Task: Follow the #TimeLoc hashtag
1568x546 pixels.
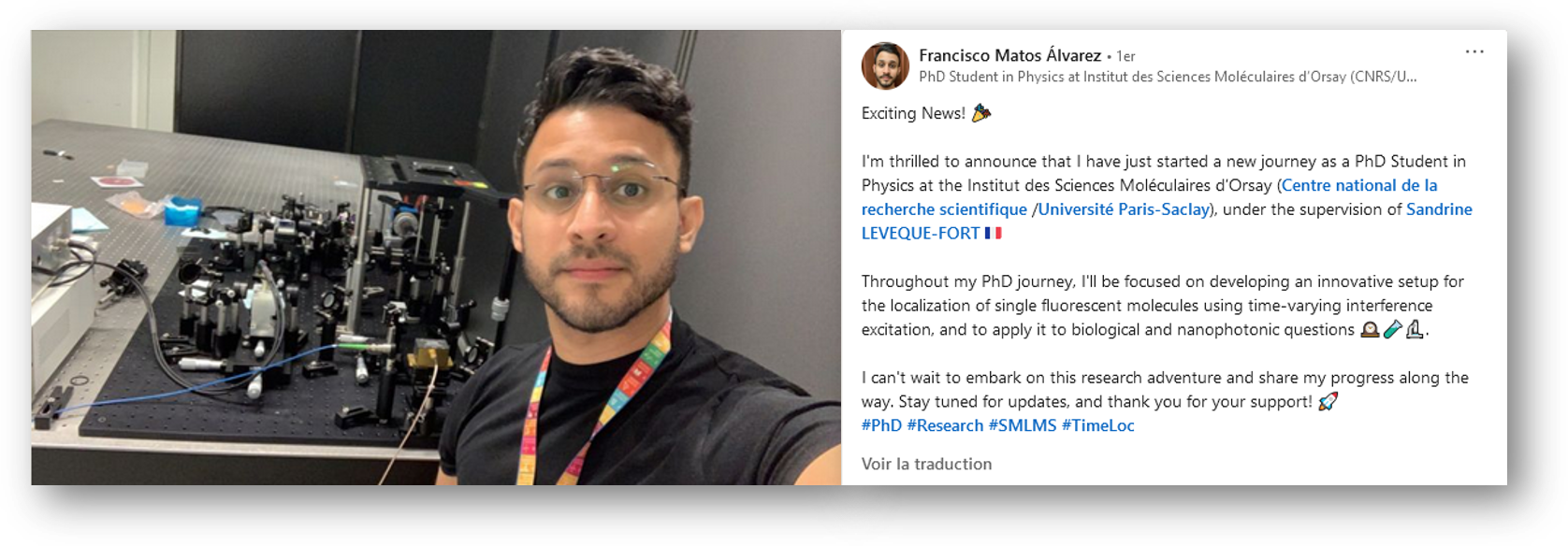Action: coord(1098,425)
